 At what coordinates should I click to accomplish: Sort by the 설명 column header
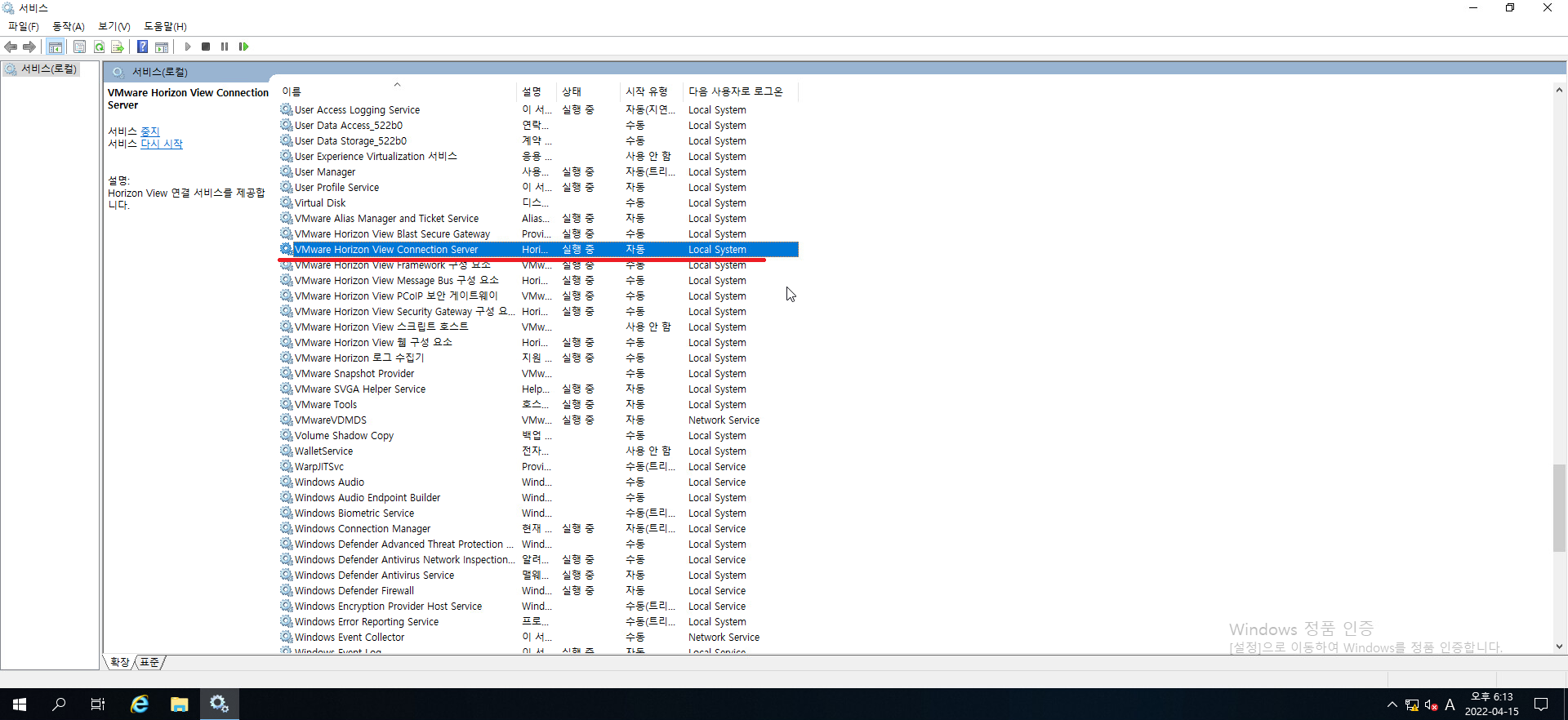pos(537,91)
